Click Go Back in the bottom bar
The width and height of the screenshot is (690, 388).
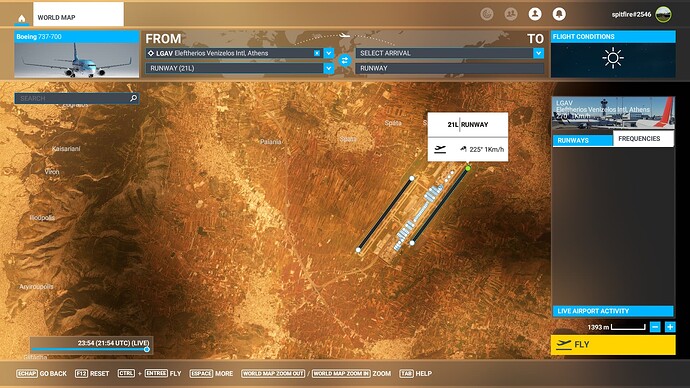(42, 373)
